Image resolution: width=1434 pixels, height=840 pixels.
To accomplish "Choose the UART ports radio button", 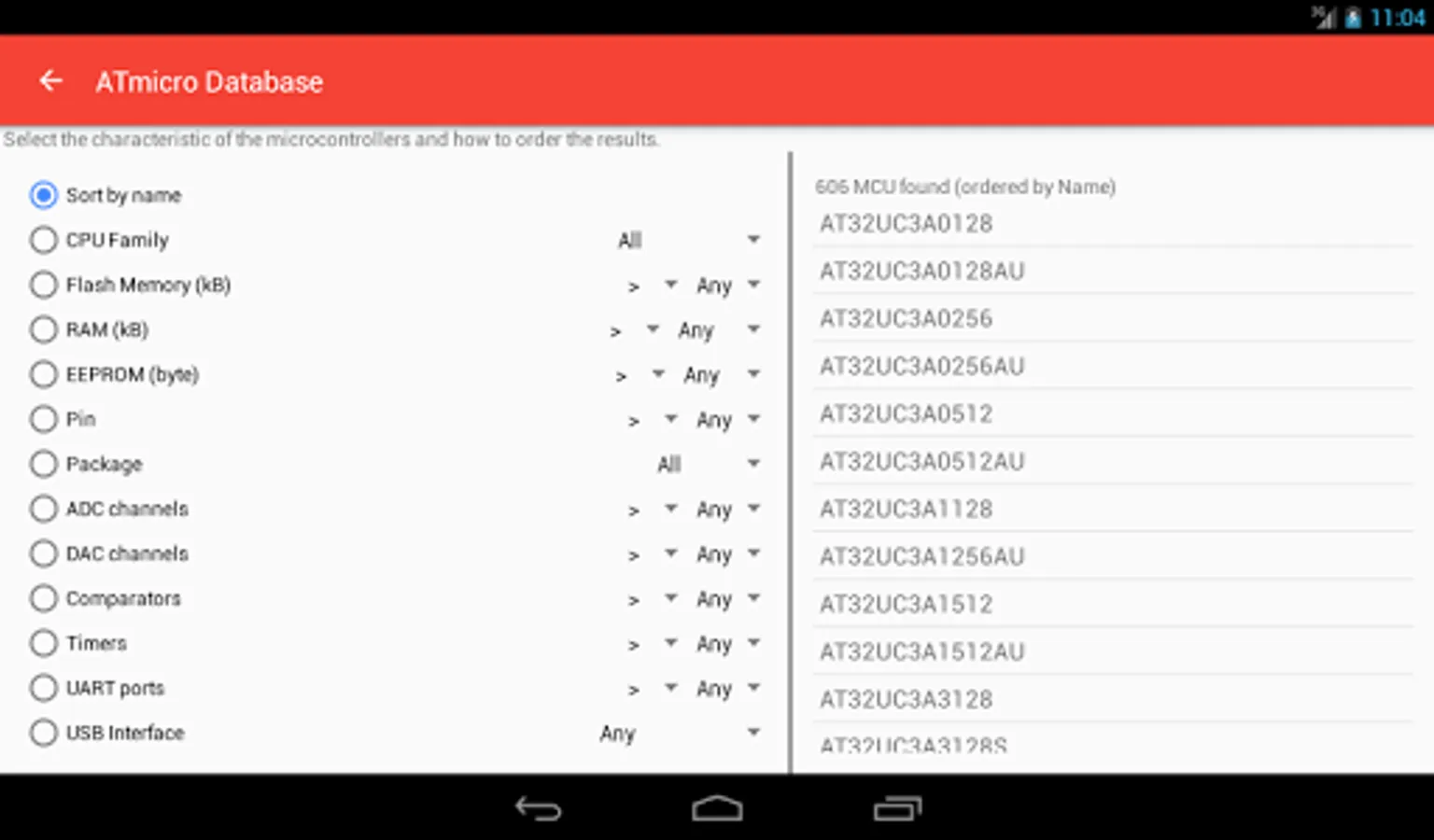I will (x=43, y=688).
